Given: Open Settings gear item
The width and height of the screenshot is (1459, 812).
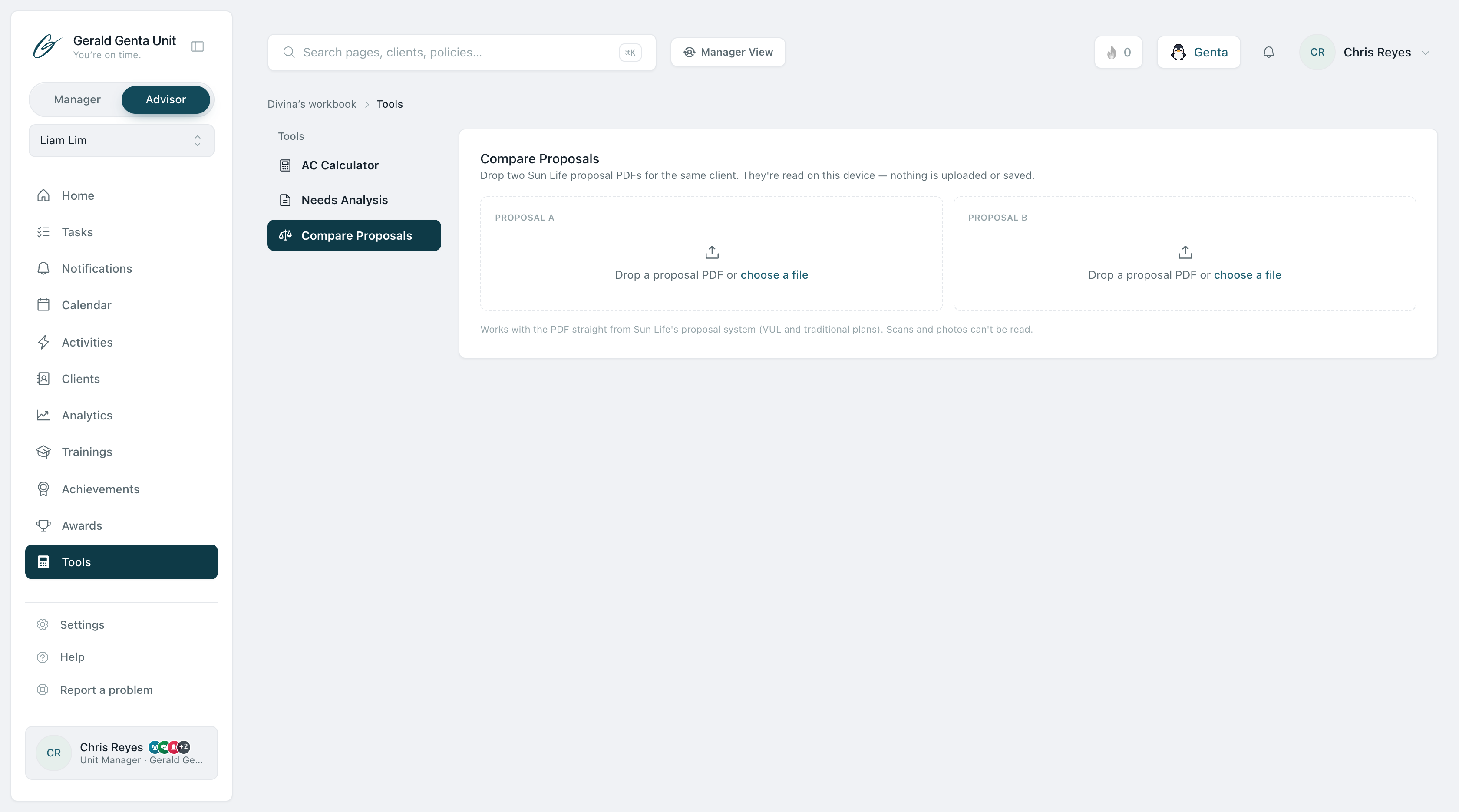Looking at the screenshot, I should pyautogui.click(x=121, y=624).
